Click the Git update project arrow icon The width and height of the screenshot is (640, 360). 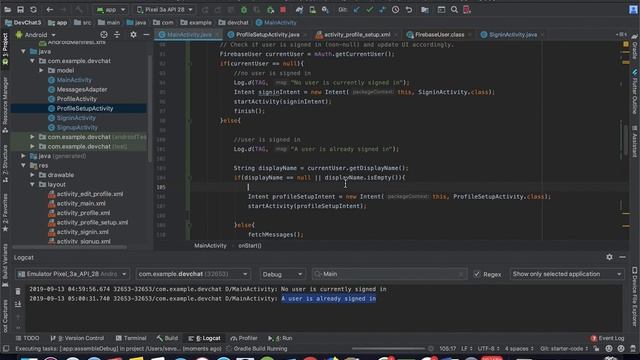click(356, 9)
